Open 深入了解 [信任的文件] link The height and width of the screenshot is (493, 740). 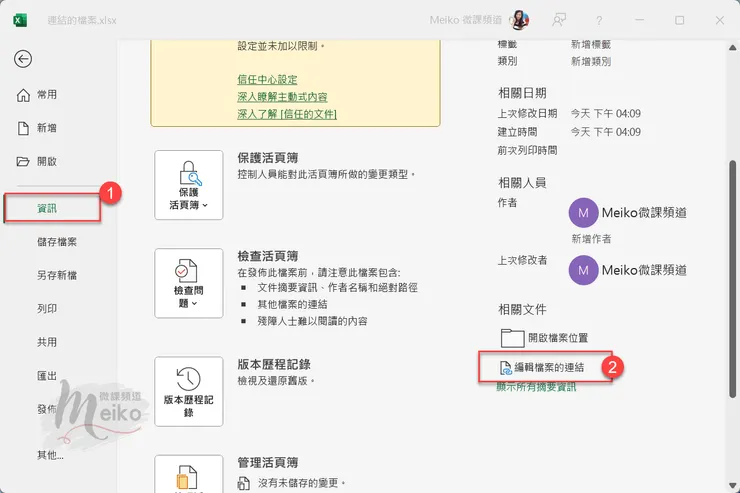(x=287, y=114)
